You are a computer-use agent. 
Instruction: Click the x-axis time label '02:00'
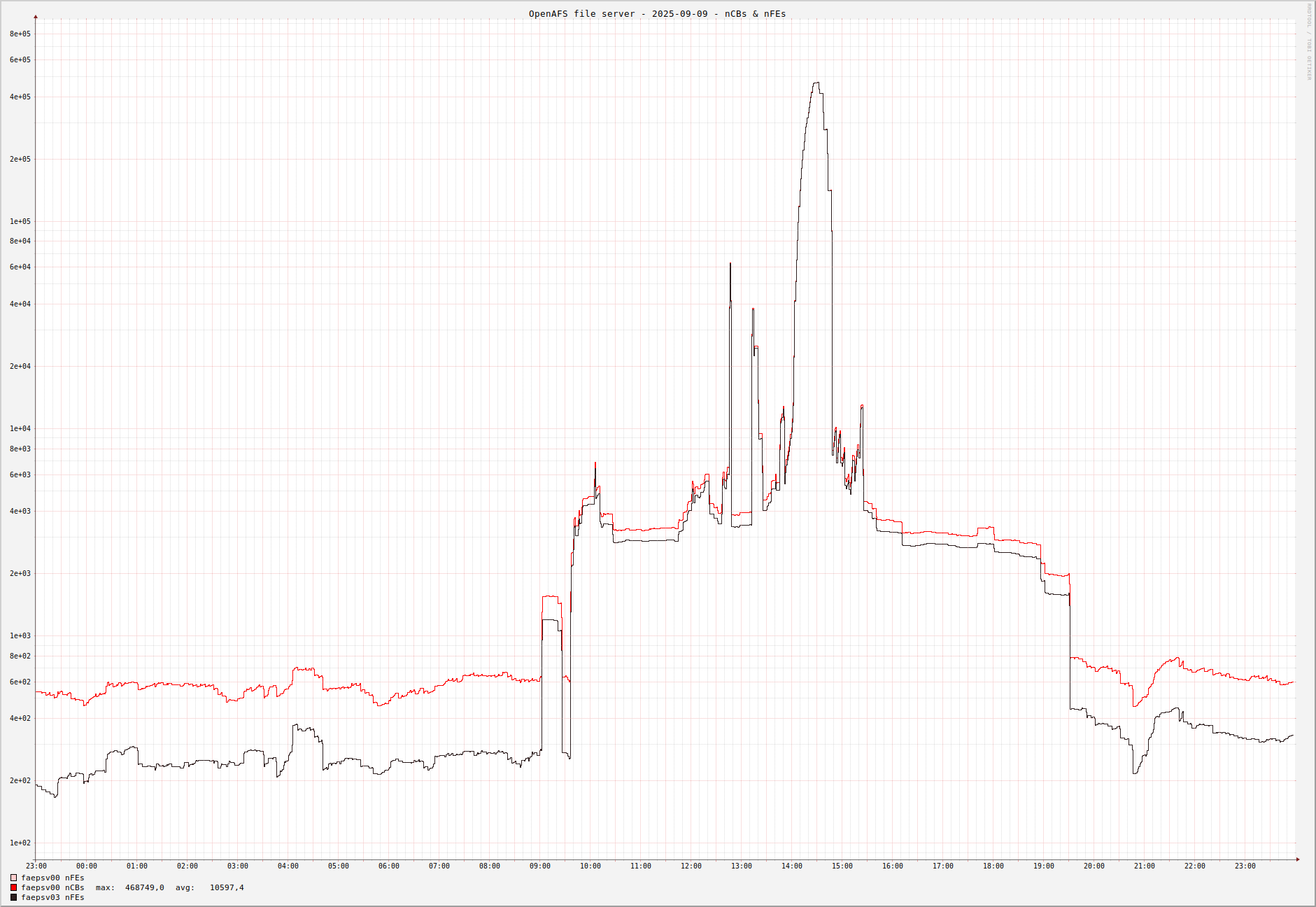(x=188, y=866)
